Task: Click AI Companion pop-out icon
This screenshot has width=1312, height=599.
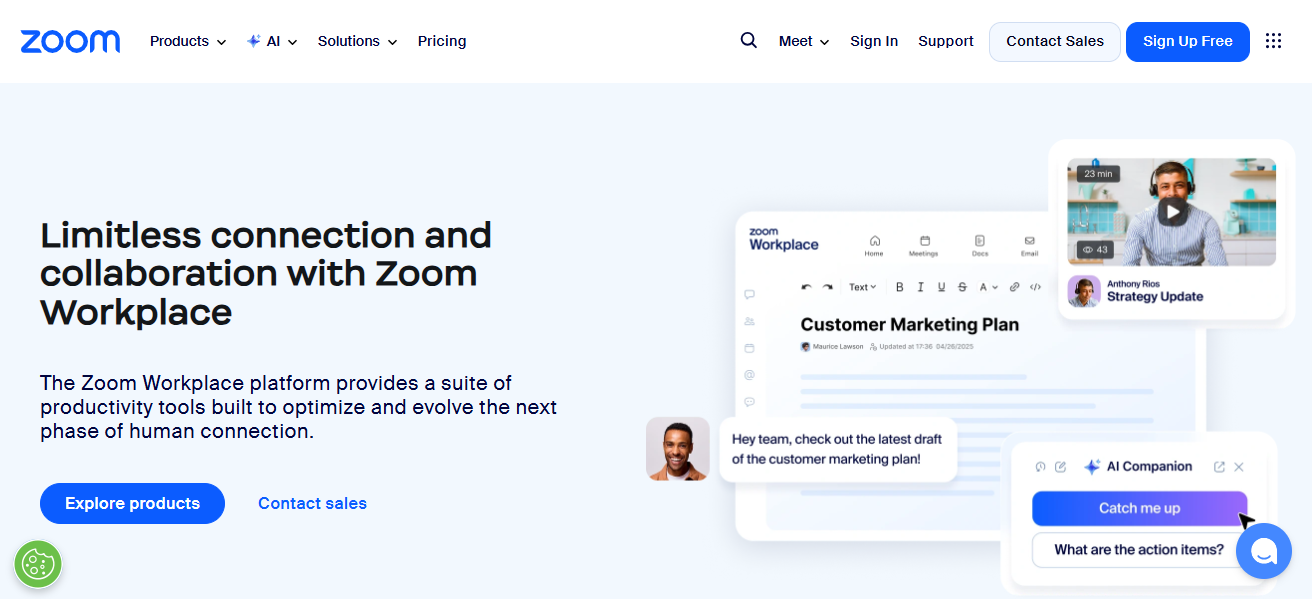Action: point(1219,467)
